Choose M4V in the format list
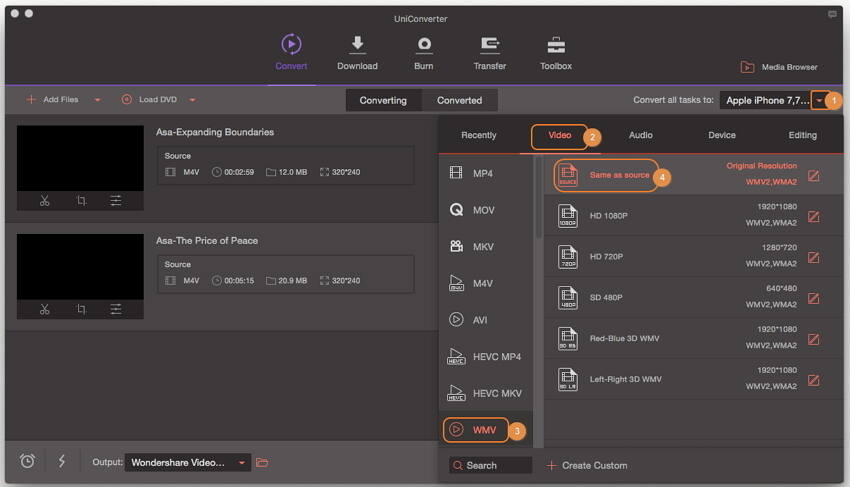 point(486,283)
